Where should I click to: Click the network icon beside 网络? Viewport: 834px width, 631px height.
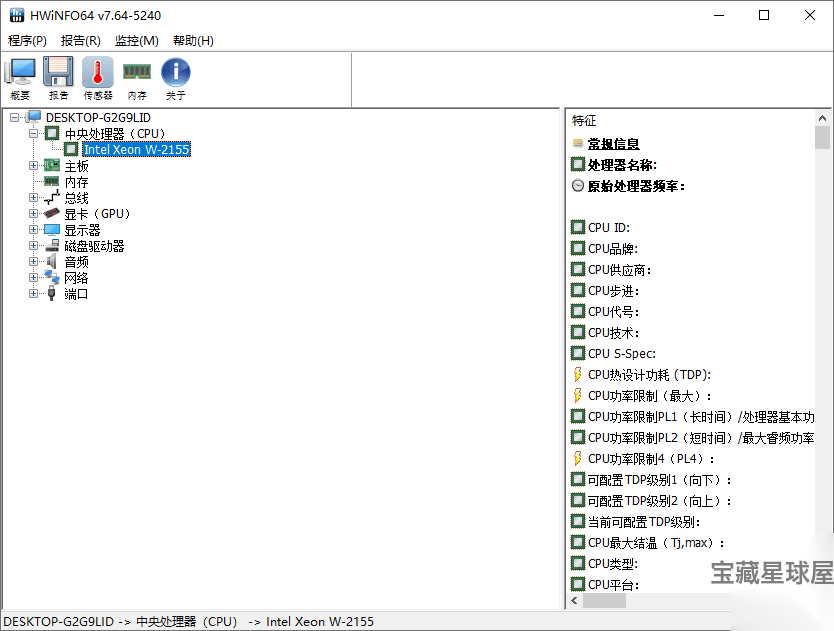52,277
